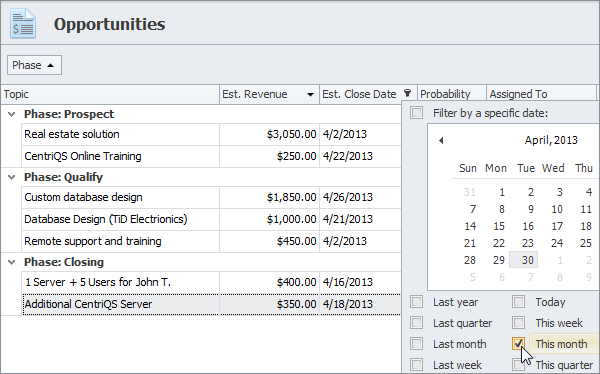This screenshot has height=374, width=600.
Task: Check the Last week filter
Action: (x=416, y=364)
